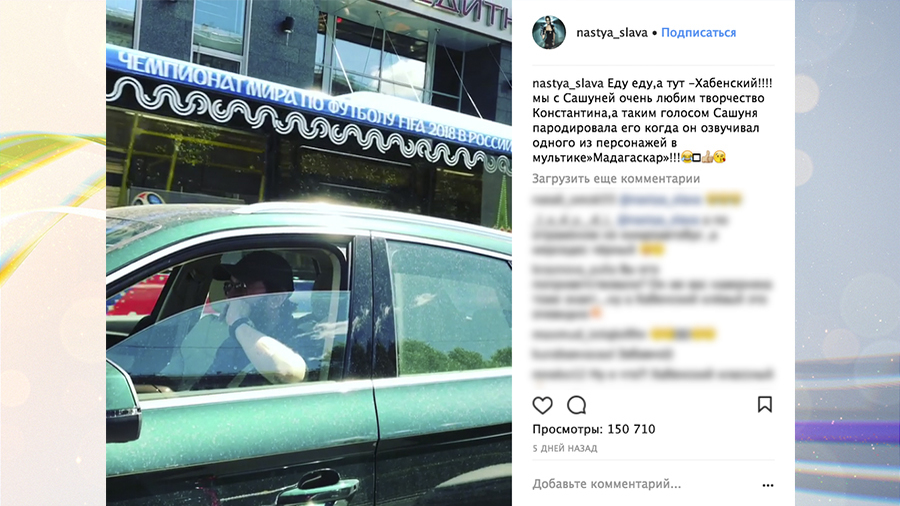Click the Хабенский caption text line
The width and height of the screenshot is (900, 506).
(652, 83)
